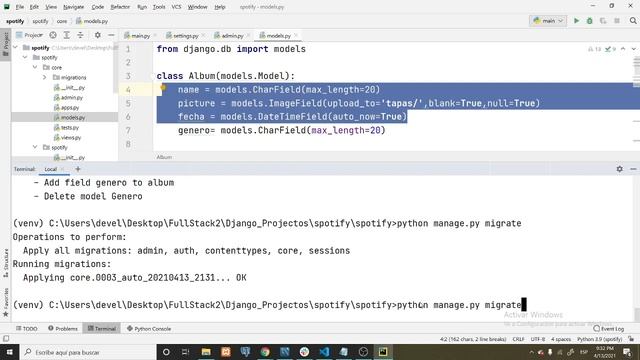Click Run with Coverage icon in toolbar

[x=603, y=21]
